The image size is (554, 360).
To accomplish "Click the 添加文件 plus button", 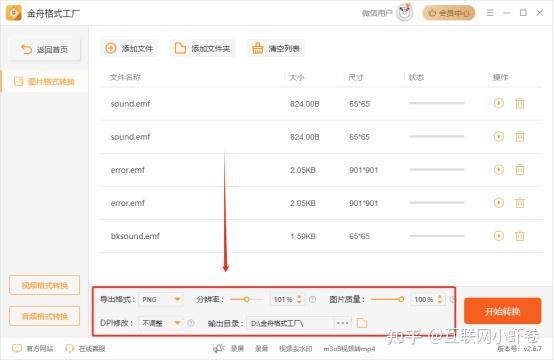I will click(129, 48).
